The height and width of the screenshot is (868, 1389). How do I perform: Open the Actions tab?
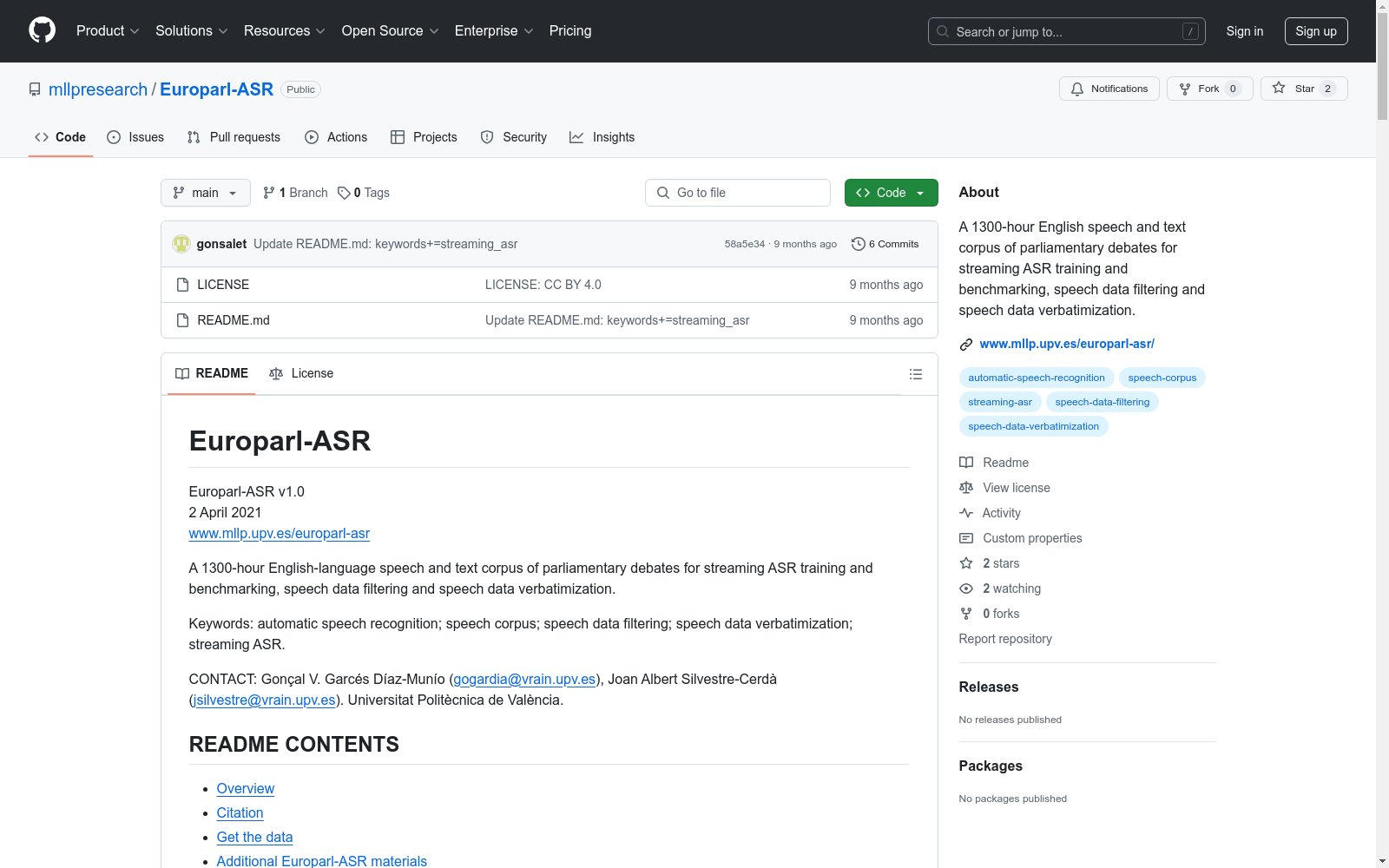[336, 137]
